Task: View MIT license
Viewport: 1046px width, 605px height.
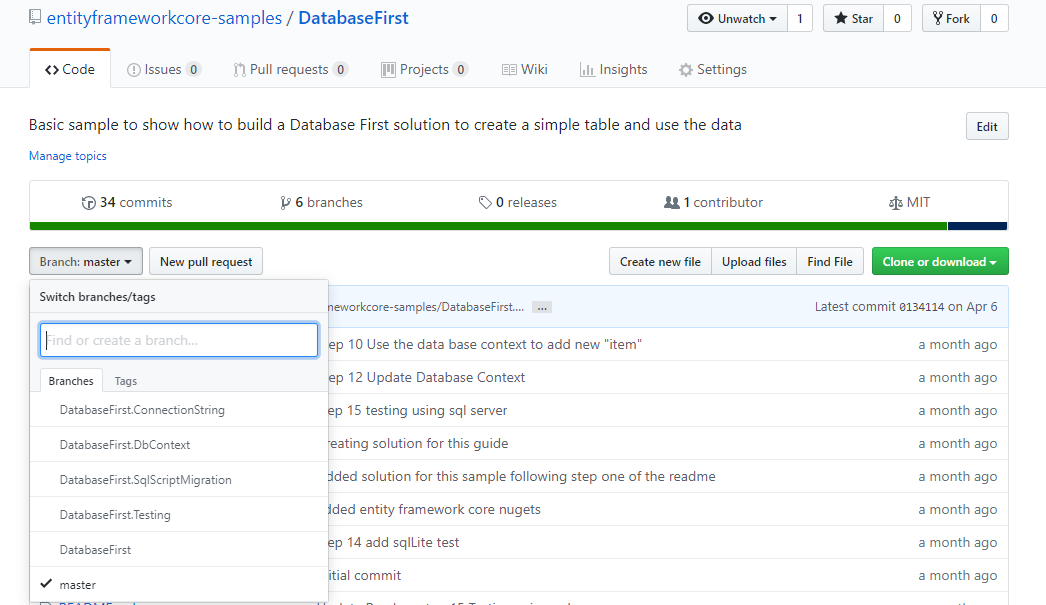Action: (x=909, y=203)
